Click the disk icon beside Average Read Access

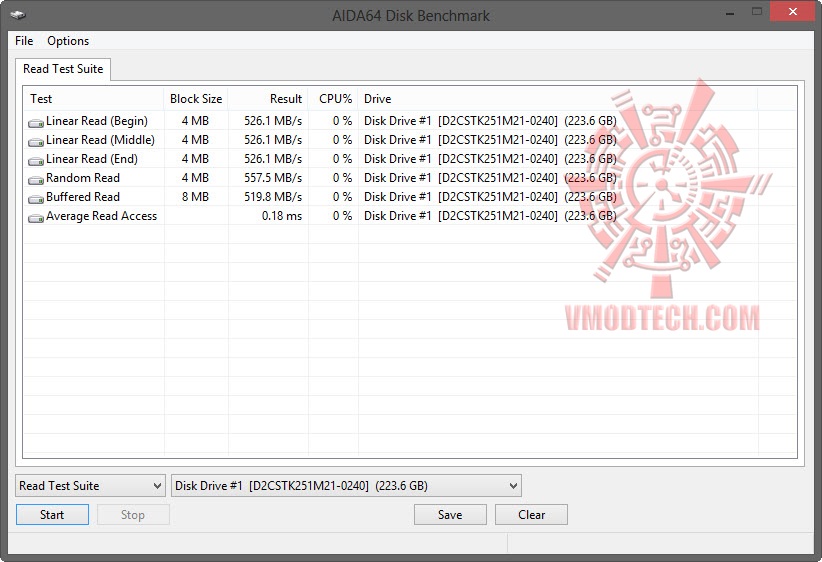coord(36,218)
